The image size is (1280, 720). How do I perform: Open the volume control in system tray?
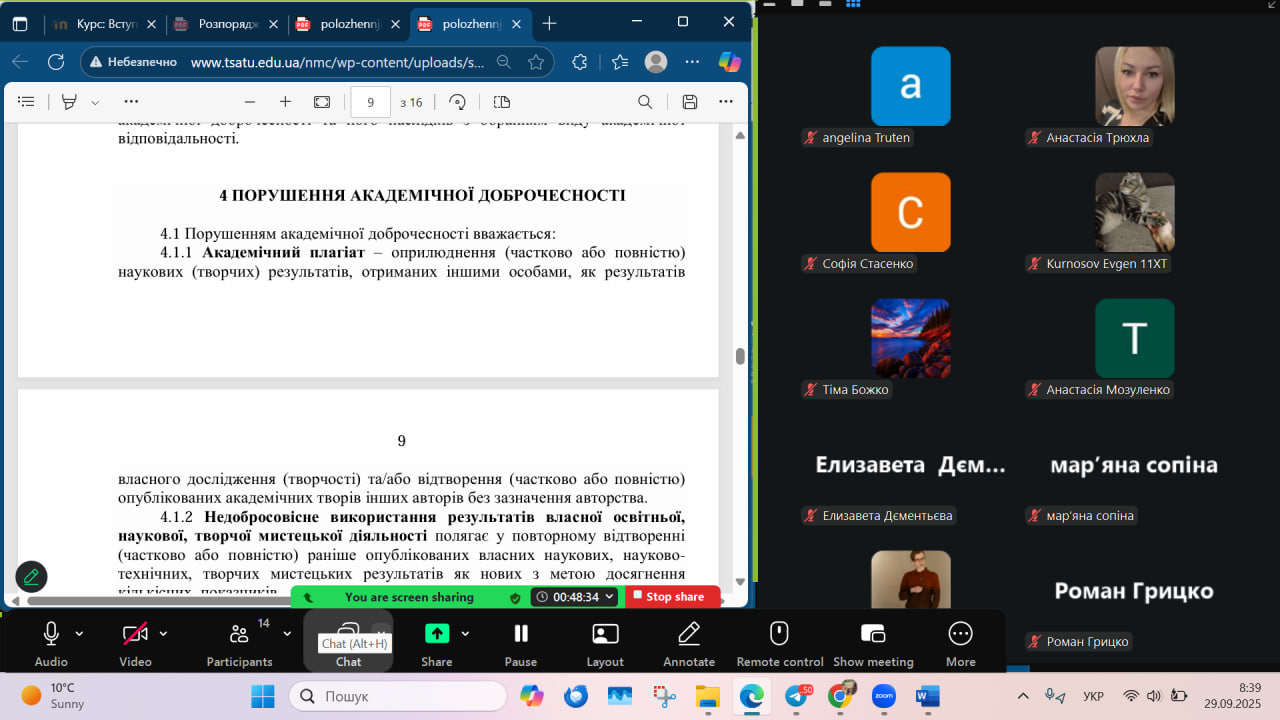pyautogui.click(x=1154, y=696)
